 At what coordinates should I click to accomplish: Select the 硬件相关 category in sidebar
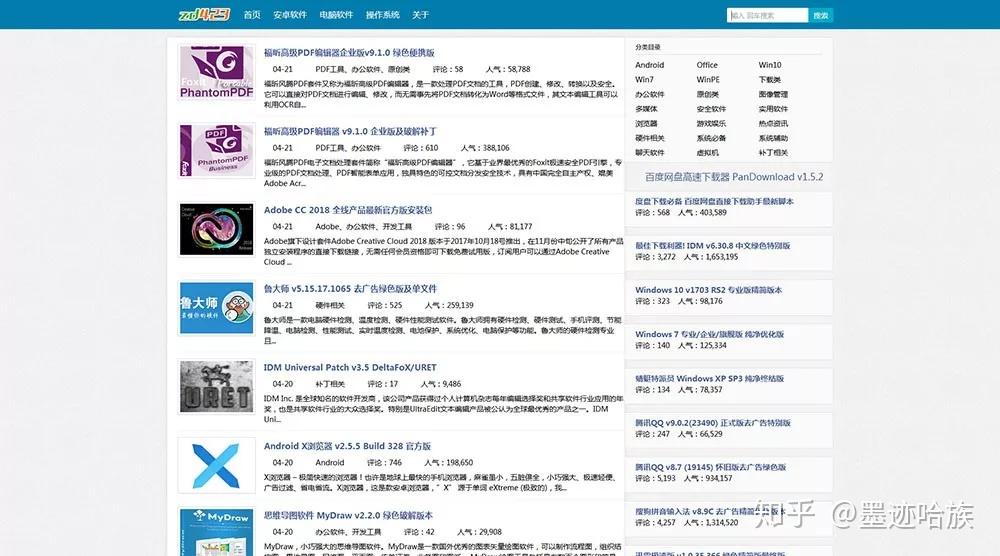(649, 138)
